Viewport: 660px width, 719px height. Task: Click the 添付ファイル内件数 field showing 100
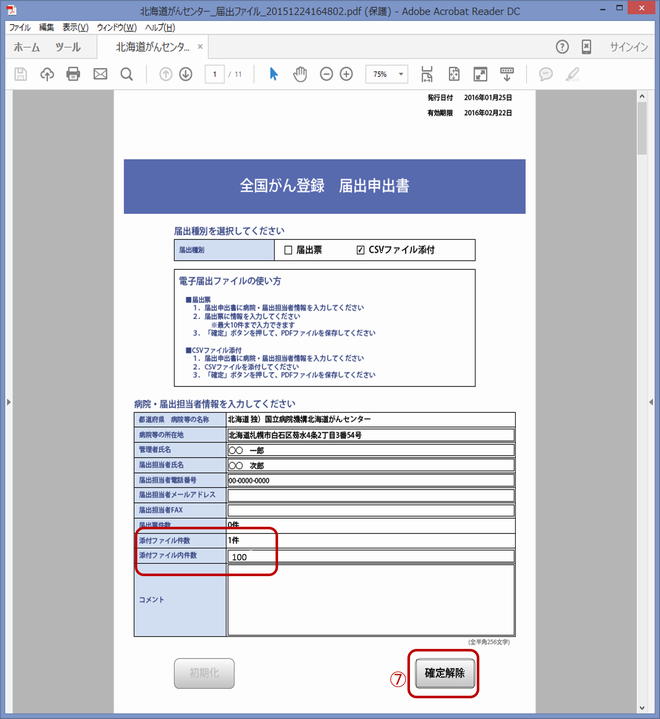coord(371,556)
